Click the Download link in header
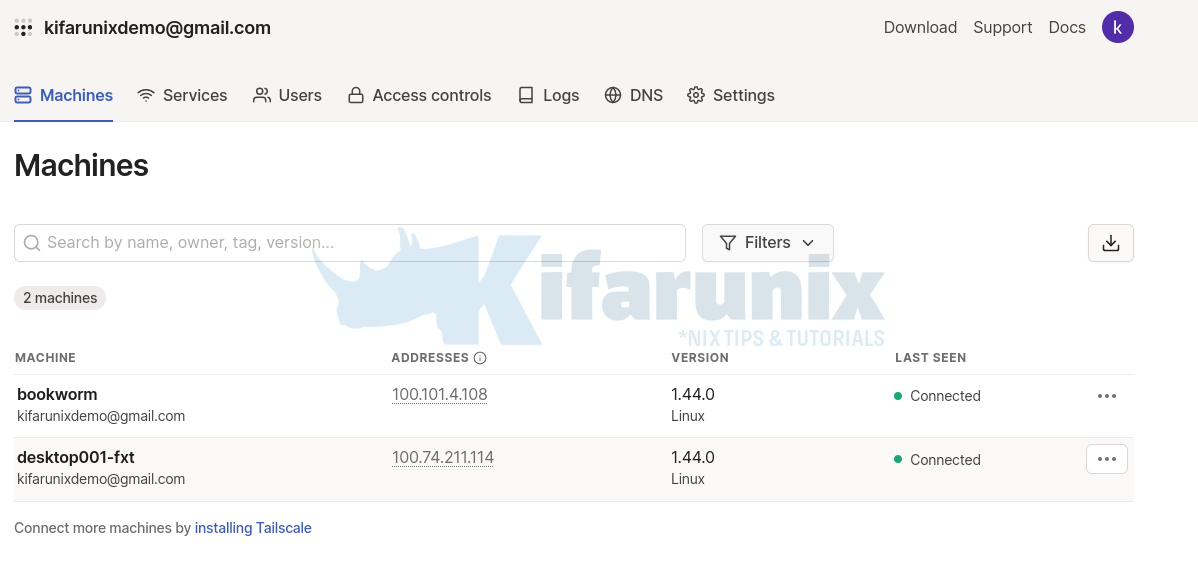This screenshot has width=1198, height=573. pyautogui.click(x=920, y=28)
